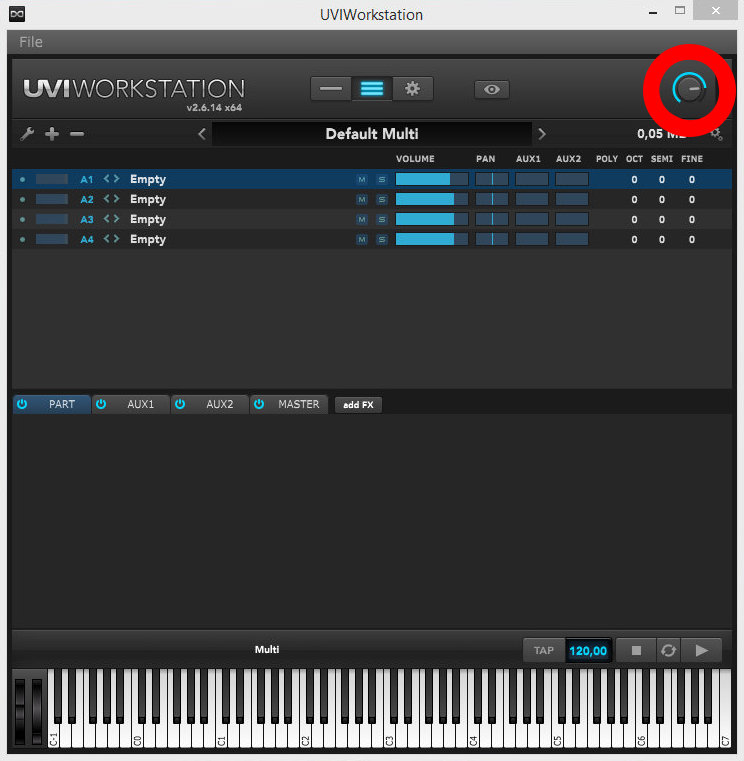Toggle the AUX1 power button
The width and height of the screenshot is (744, 761).
[x=101, y=404]
